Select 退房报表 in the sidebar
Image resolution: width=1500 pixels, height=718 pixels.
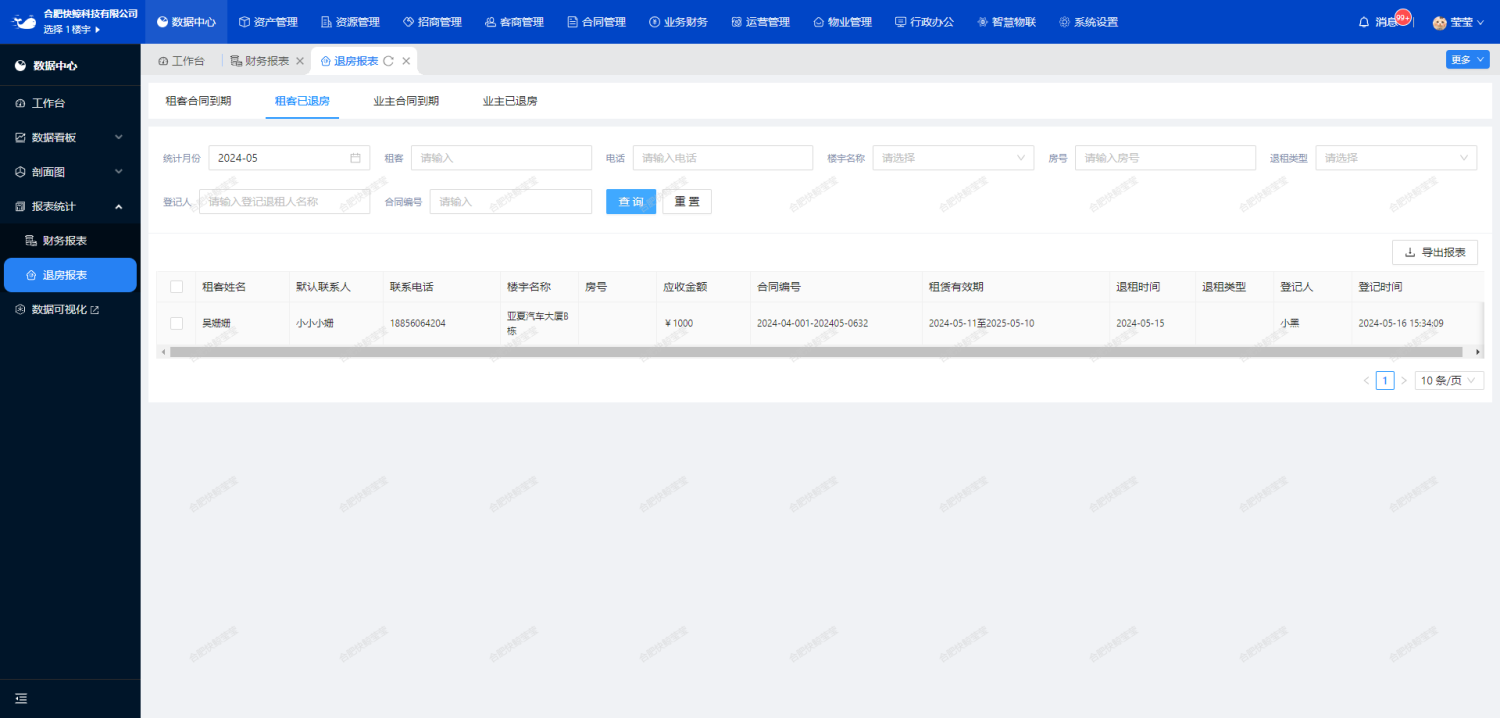[70, 275]
